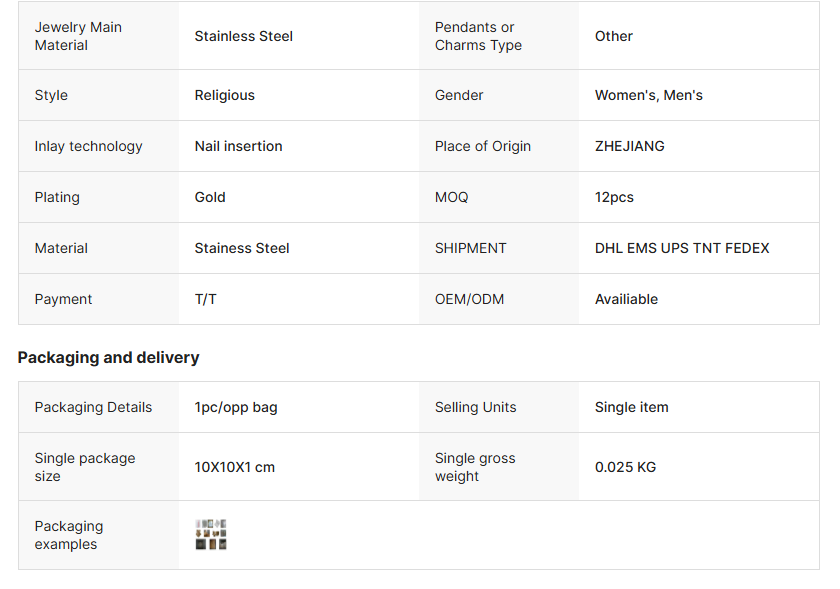Select the "Women's, Men's" gender value
Screen dimensions: 840x589
click(x=648, y=95)
